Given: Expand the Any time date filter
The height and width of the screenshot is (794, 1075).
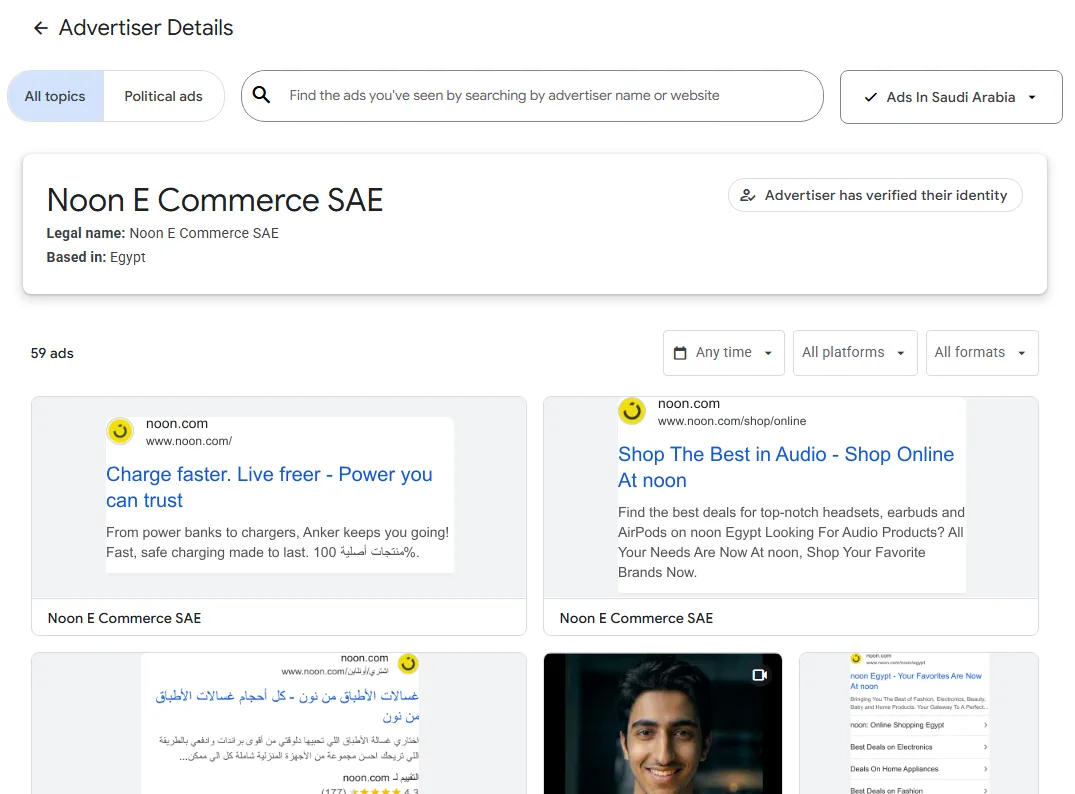Looking at the screenshot, I should (723, 352).
